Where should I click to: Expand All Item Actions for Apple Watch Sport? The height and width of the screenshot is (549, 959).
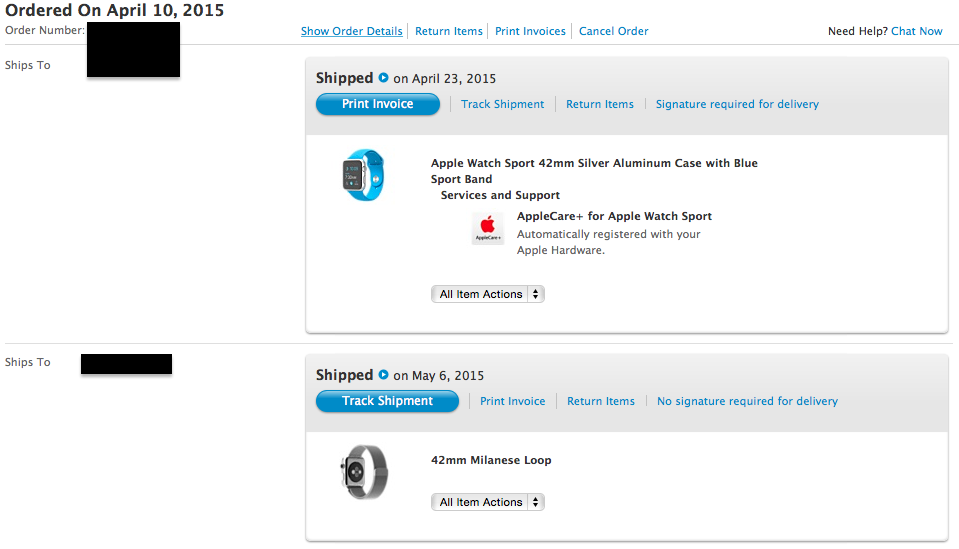coord(488,294)
